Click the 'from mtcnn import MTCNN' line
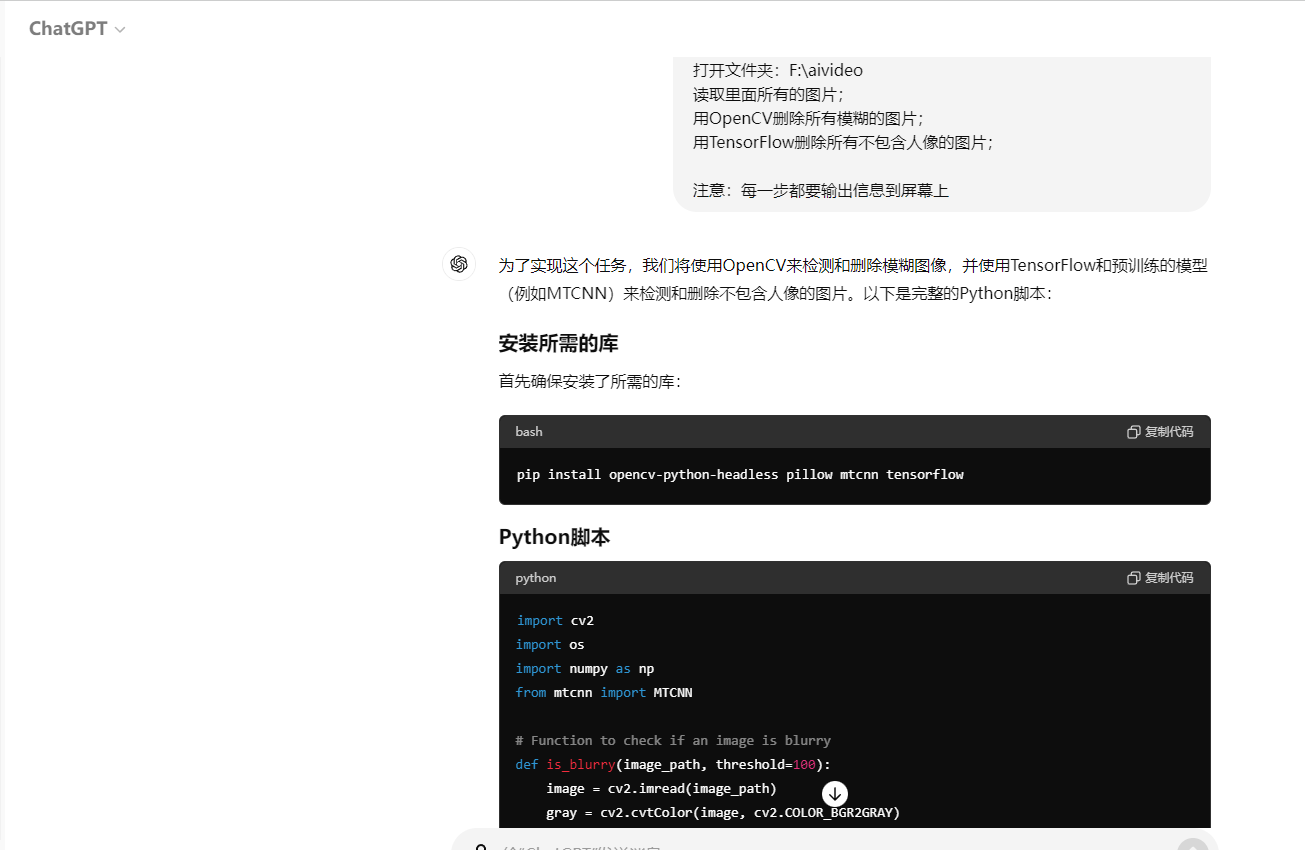 coord(604,693)
